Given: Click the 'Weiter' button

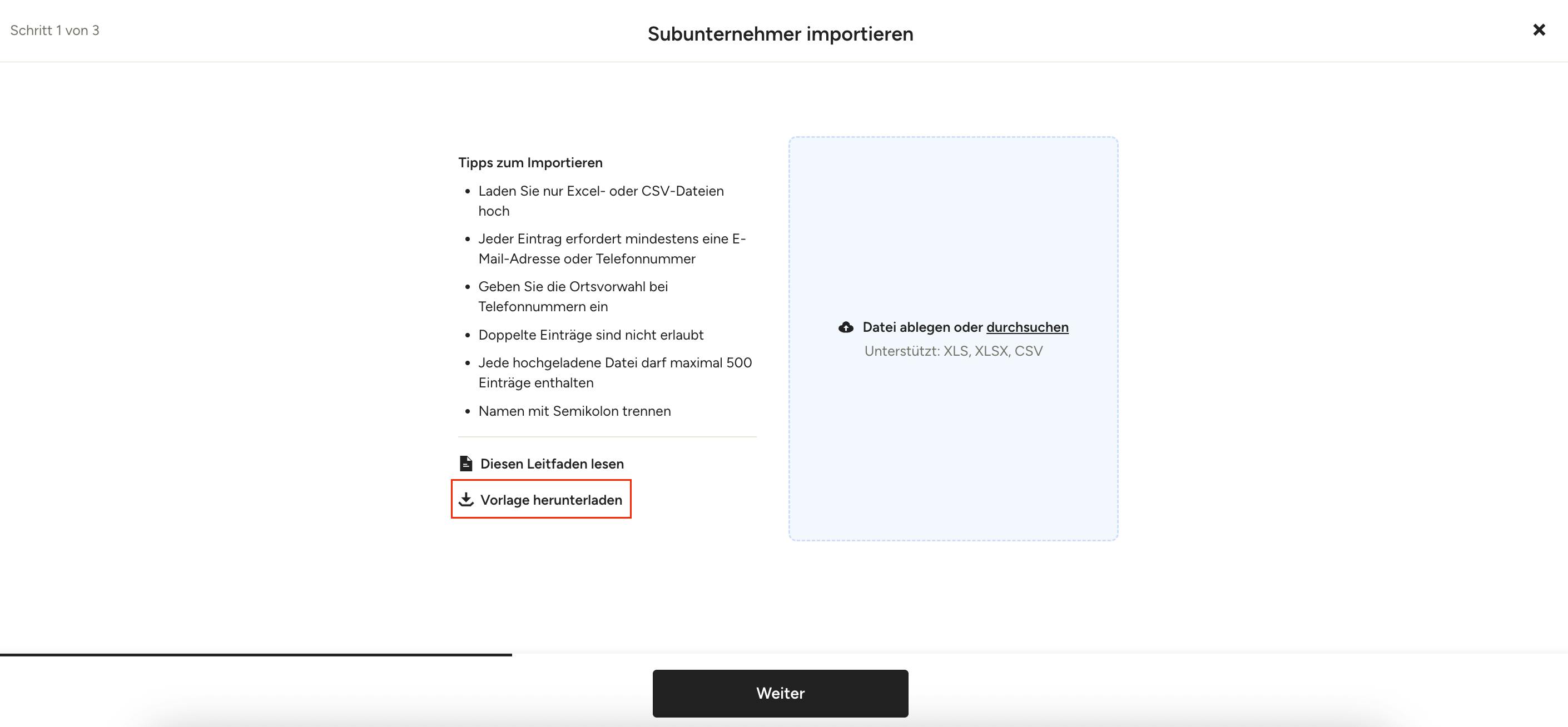Looking at the screenshot, I should click(780, 694).
